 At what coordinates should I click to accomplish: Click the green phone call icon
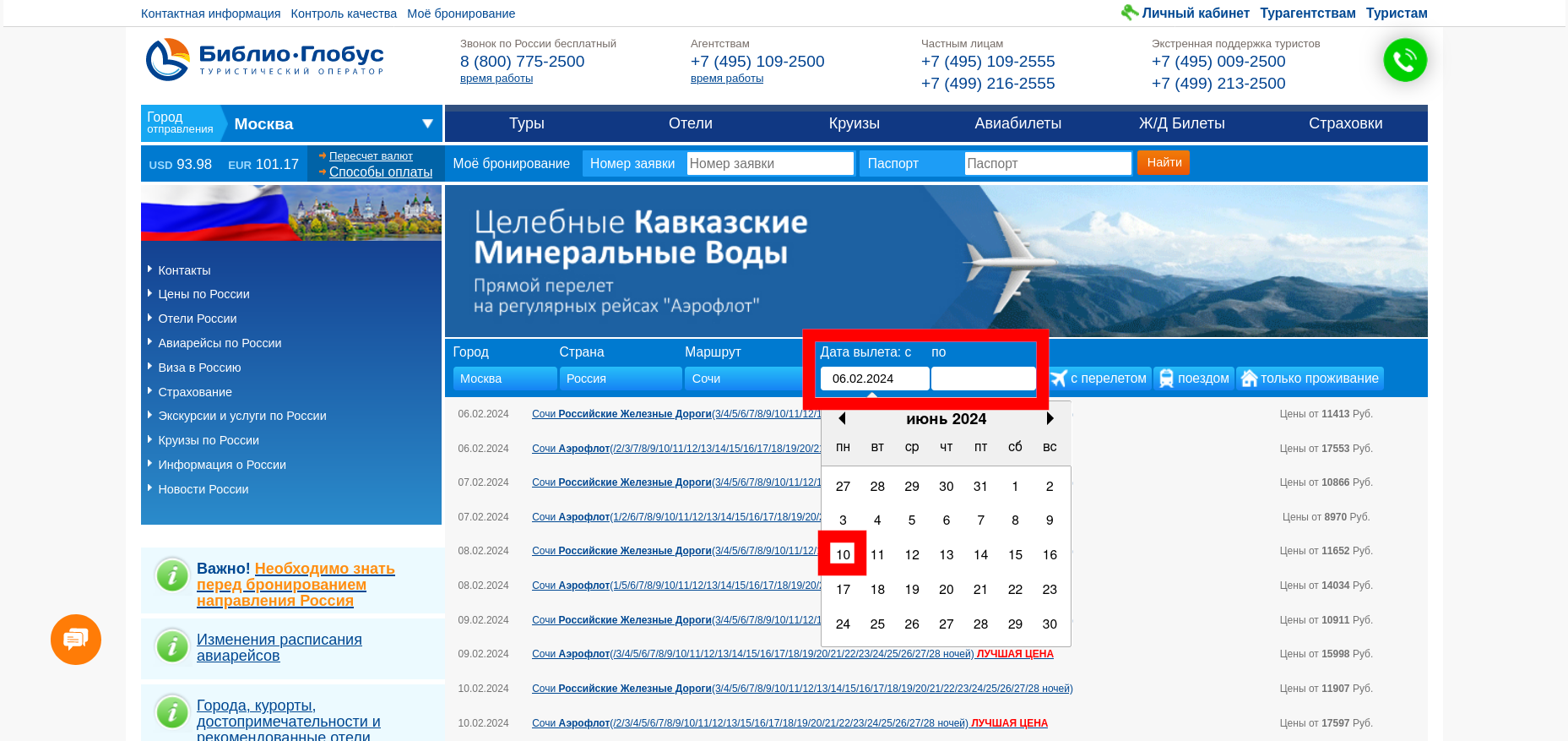point(1404,60)
